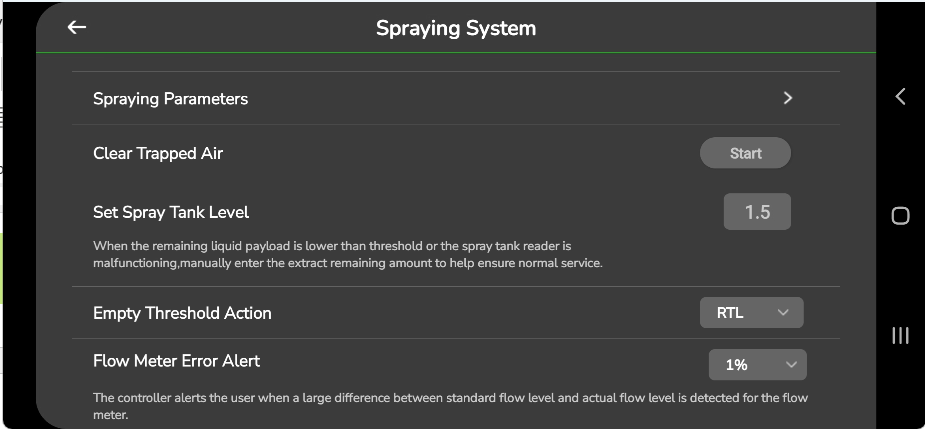
Task: Click the down arrow beside 1%
Action: click(x=791, y=365)
